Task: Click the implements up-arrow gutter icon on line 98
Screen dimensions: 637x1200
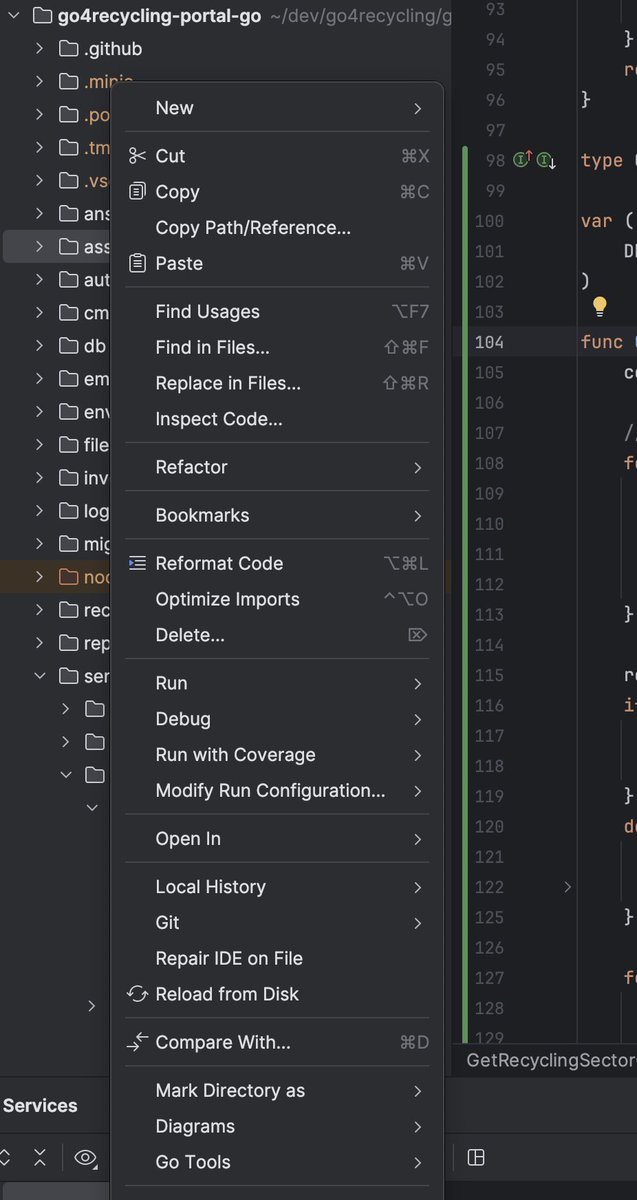Action: [522, 160]
